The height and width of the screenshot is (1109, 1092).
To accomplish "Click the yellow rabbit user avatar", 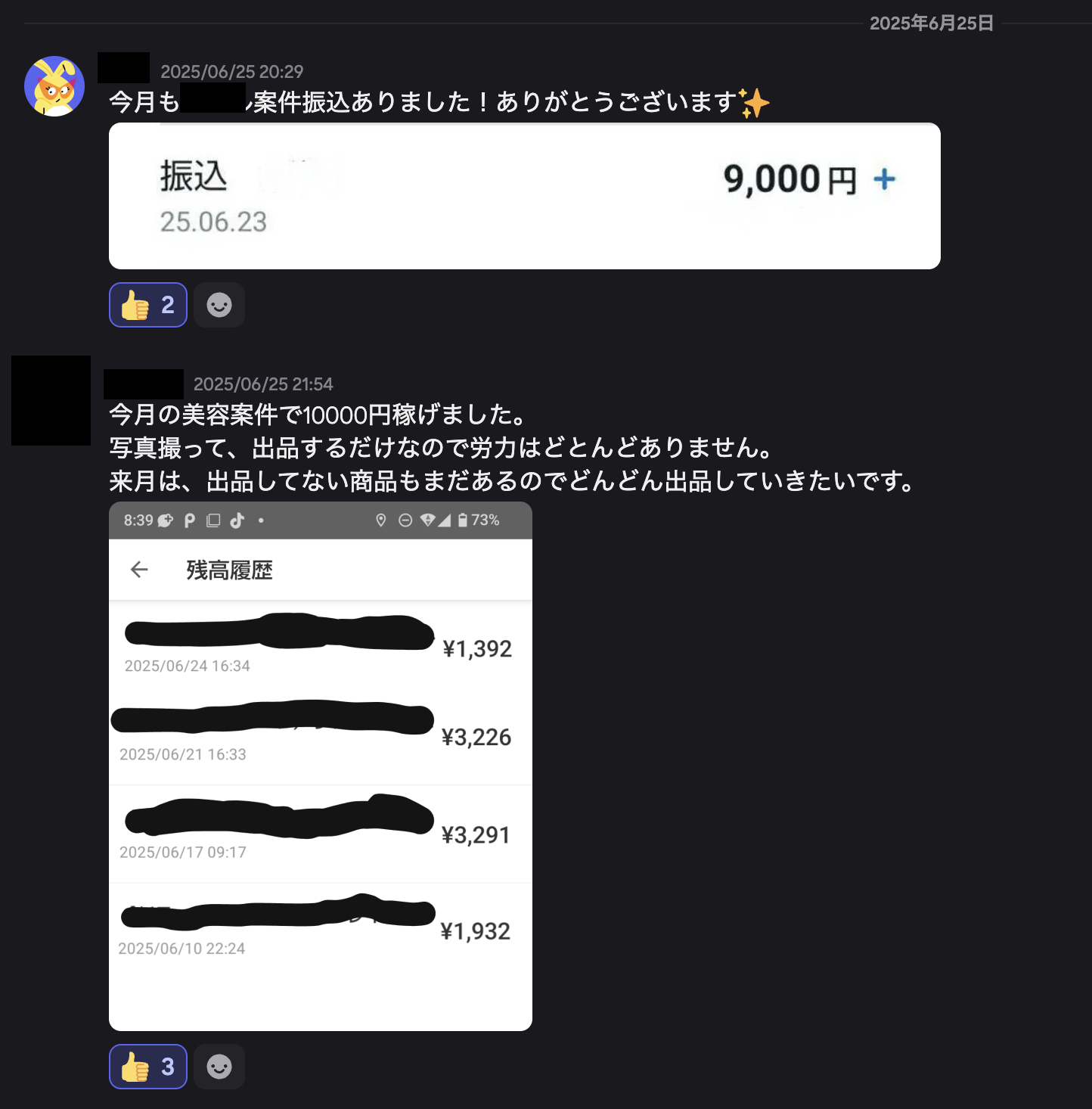I will [x=54, y=86].
